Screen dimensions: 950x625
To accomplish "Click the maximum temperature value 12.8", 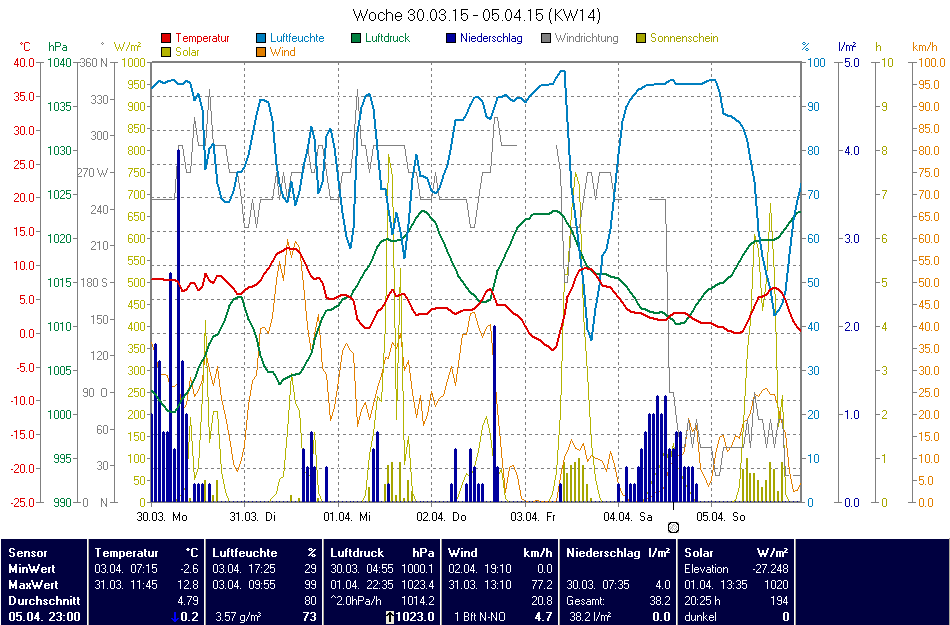I will [188, 585].
